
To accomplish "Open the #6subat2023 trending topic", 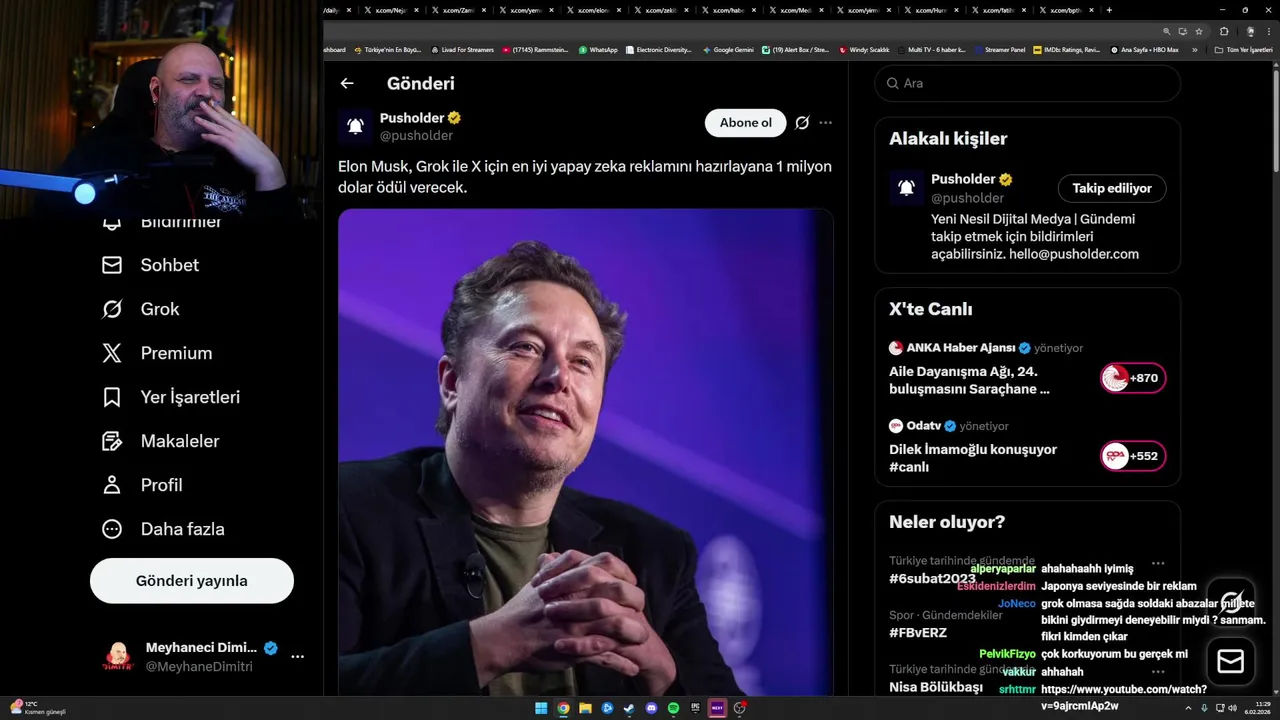I will (932, 579).
